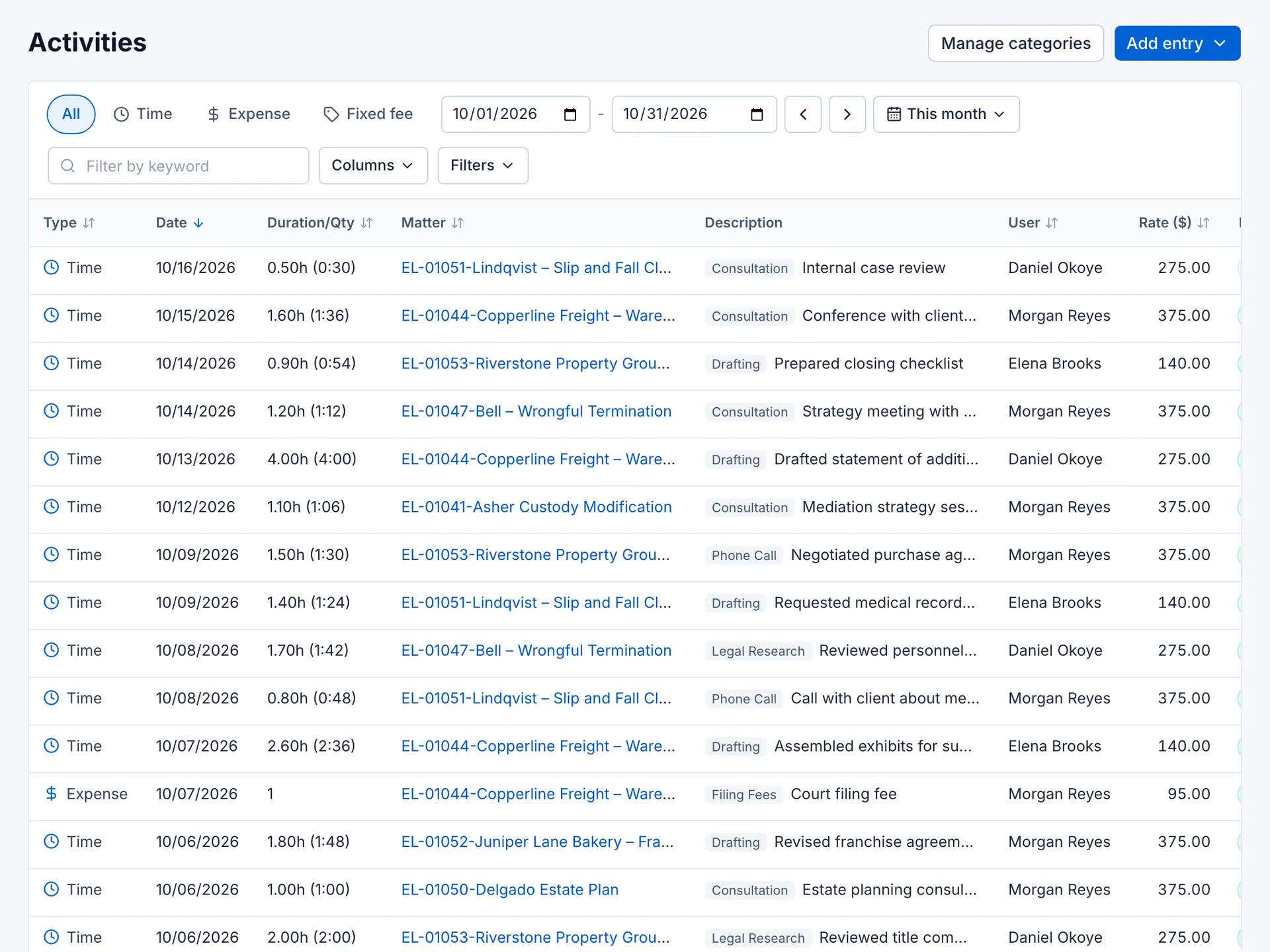Open the Columns dropdown
Viewport: 1270px width, 952px height.
pyautogui.click(x=373, y=165)
